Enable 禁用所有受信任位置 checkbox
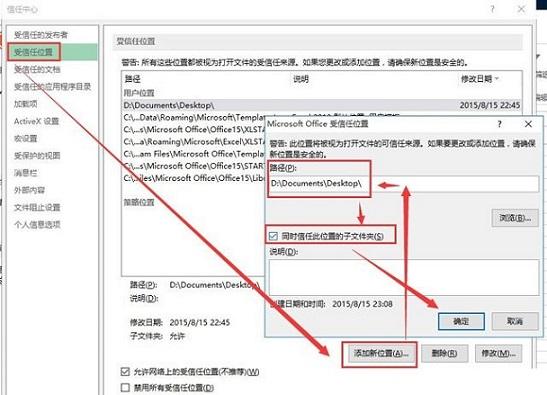 [x=125, y=387]
